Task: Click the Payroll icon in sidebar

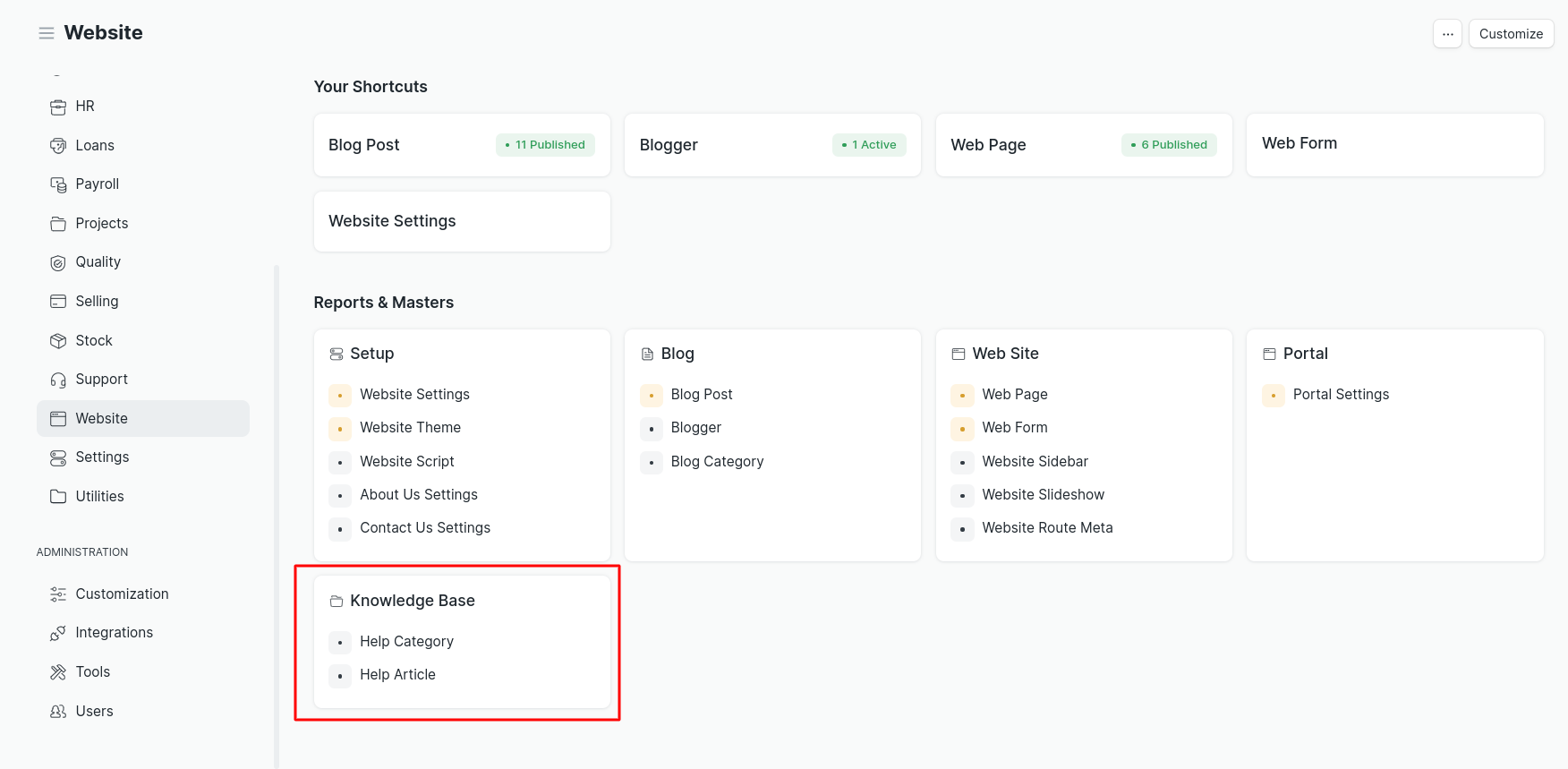Action: coord(58,184)
